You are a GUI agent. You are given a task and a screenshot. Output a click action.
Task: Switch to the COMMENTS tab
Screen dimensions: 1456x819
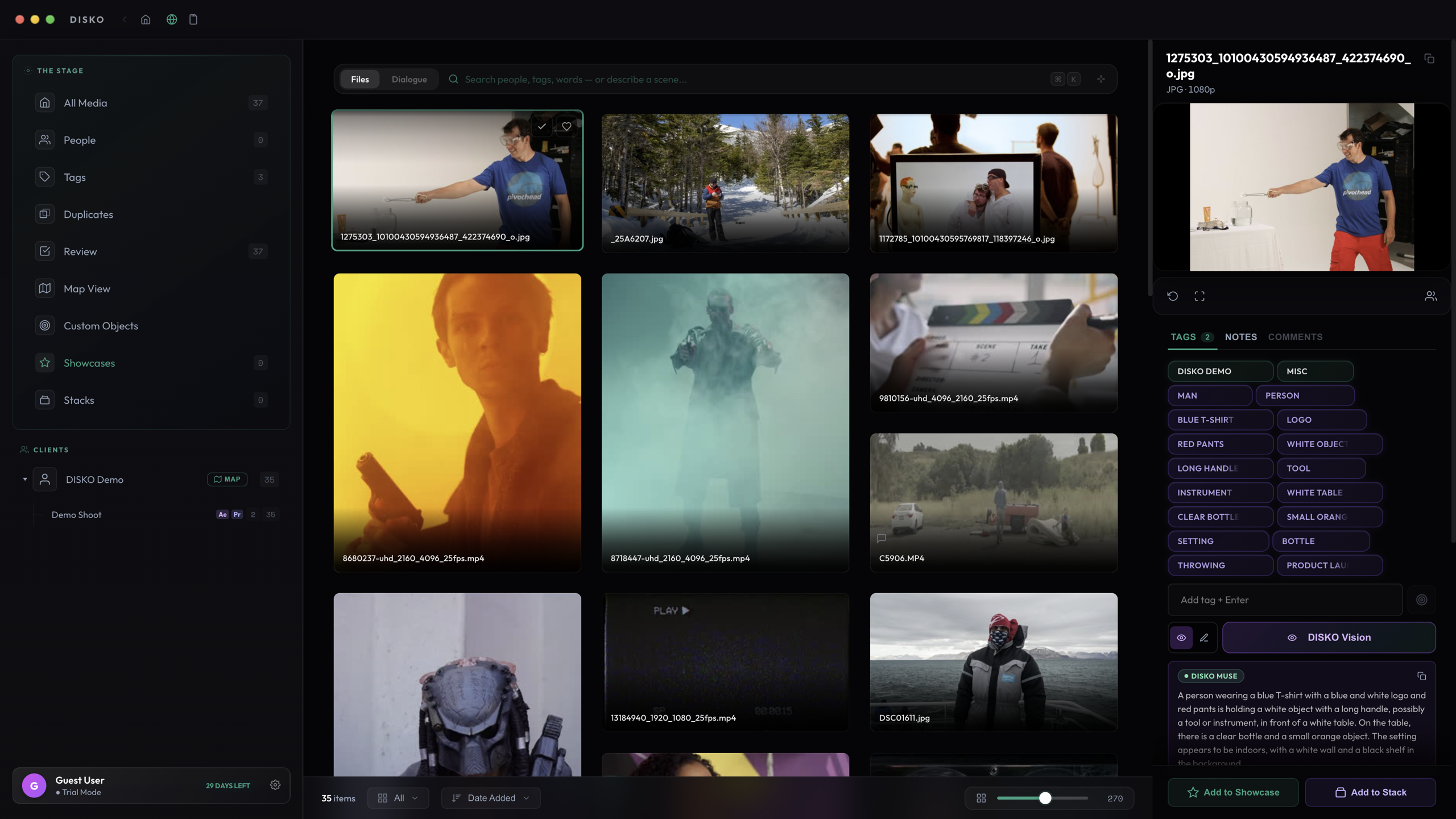tap(1295, 337)
